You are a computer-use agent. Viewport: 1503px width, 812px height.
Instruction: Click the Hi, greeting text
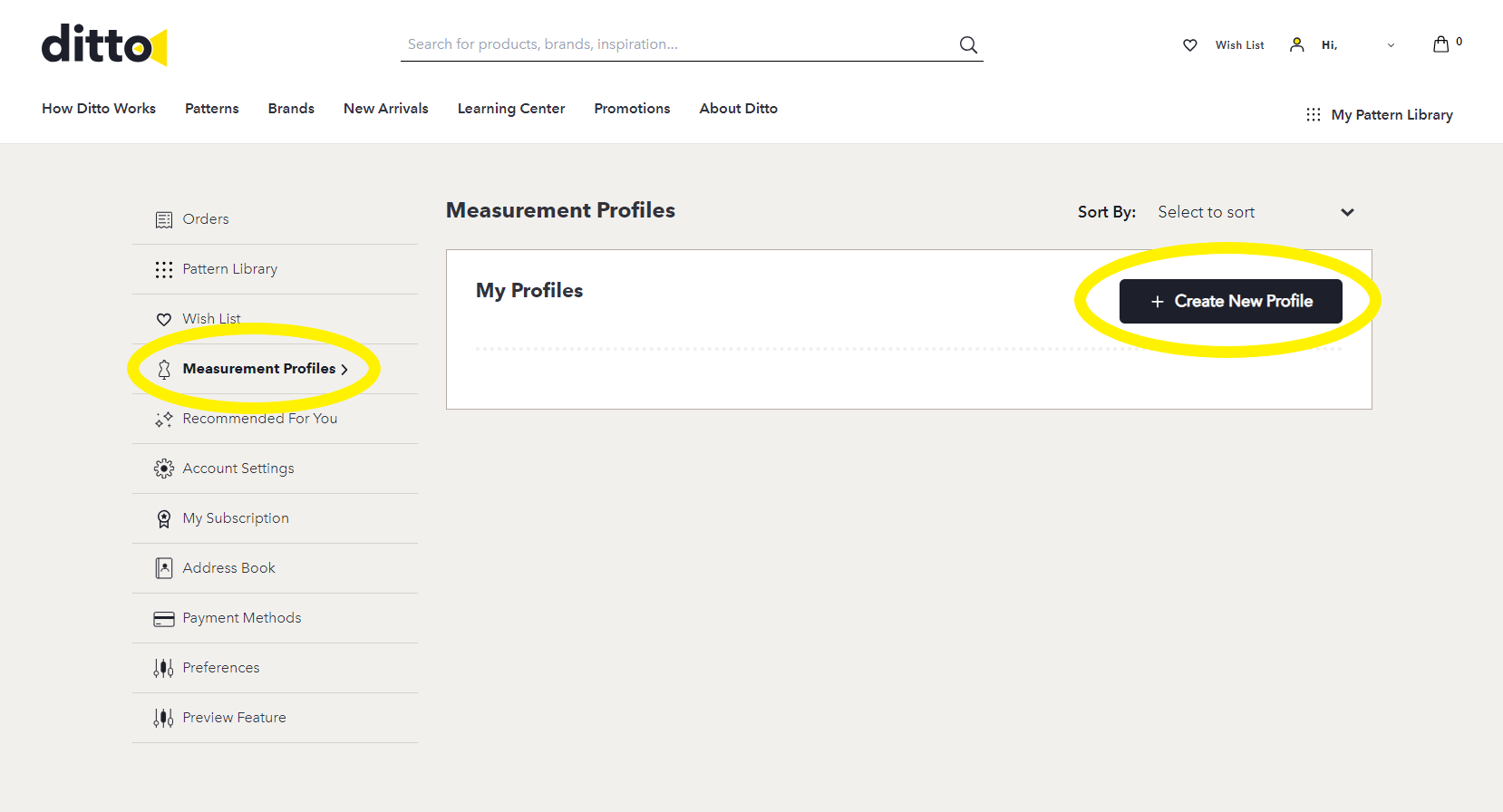tap(1329, 45)
